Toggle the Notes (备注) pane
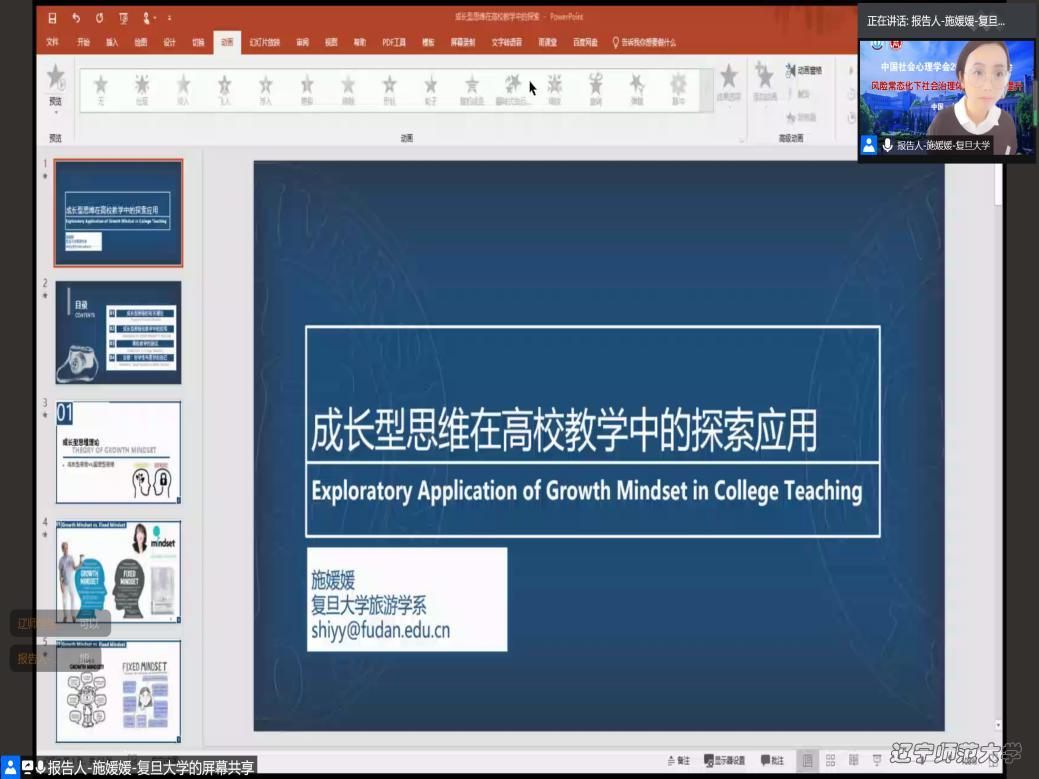This screenshot has width=1039, height=779. 678,760
